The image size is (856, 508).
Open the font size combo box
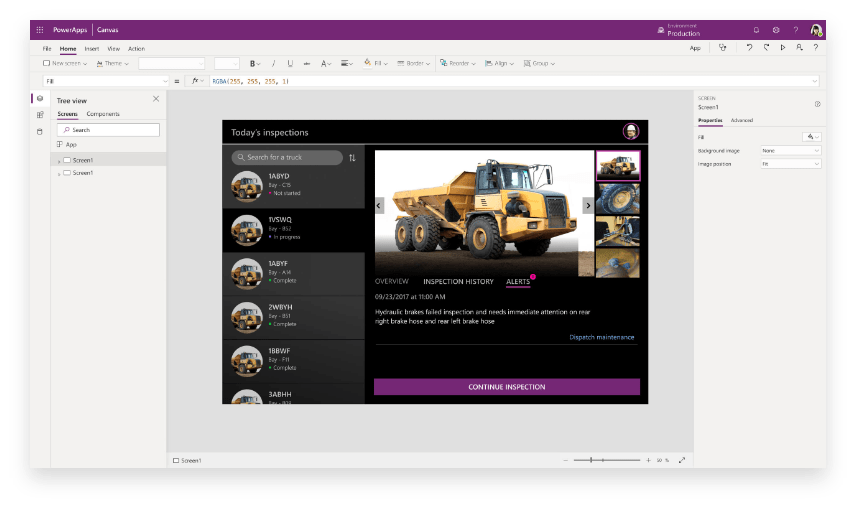pyautogui.click(x=227, y=64)
